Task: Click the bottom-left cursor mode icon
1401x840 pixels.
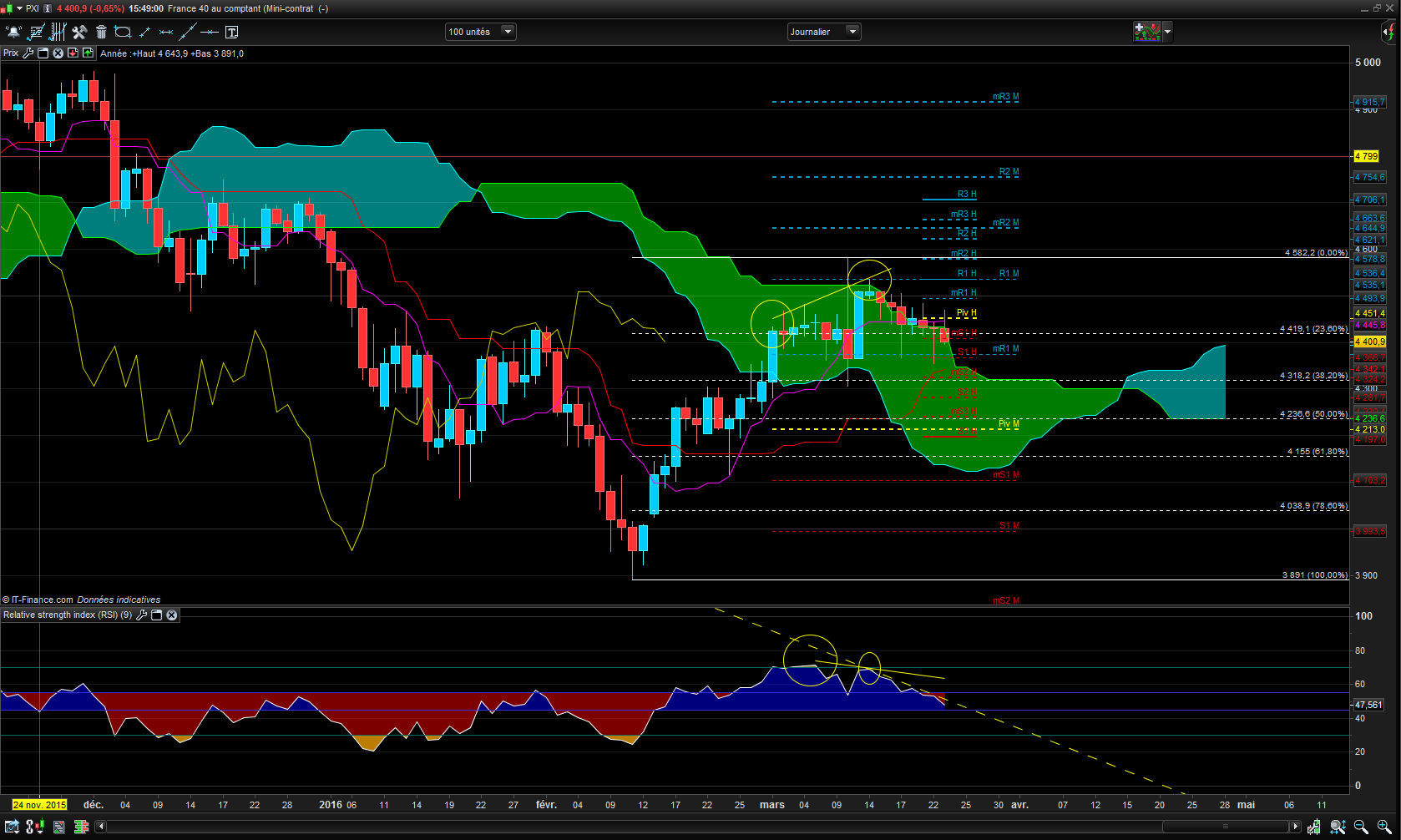Action: [34, 827]
